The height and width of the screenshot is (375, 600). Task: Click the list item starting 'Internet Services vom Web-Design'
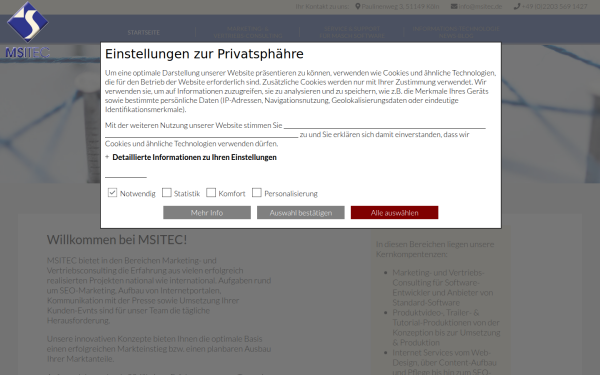click(444, 362)
